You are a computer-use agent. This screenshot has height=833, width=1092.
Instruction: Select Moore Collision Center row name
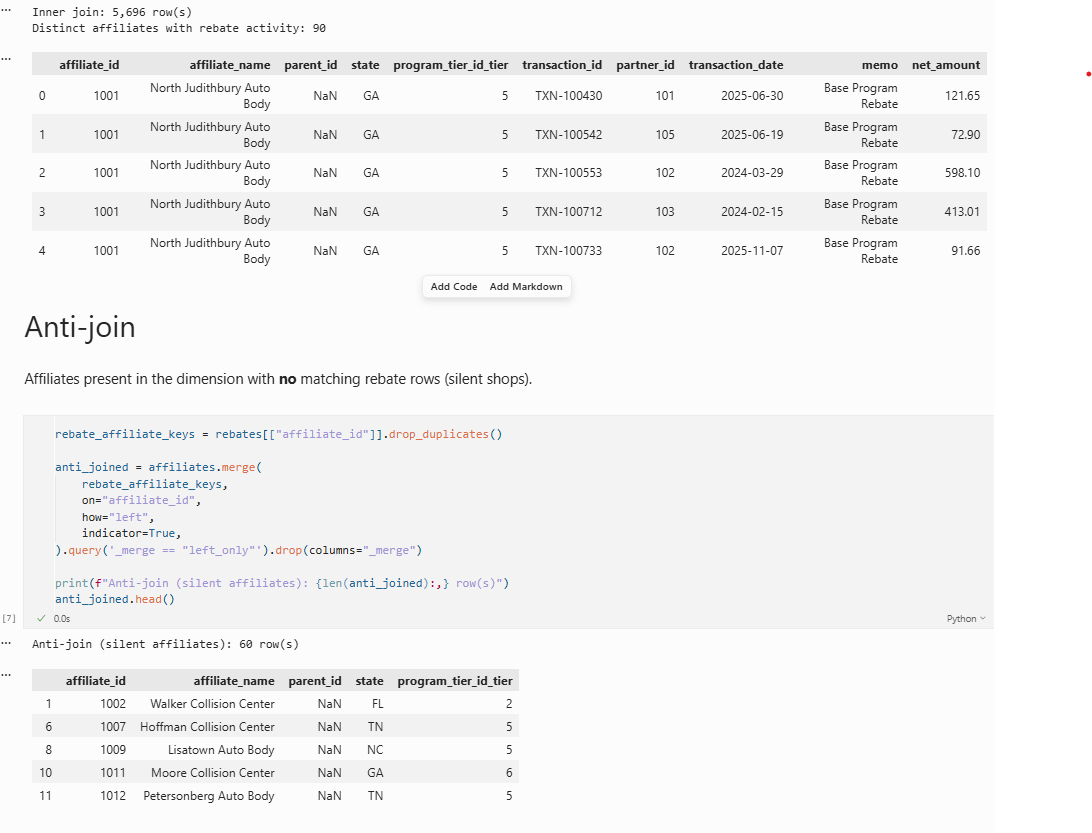tap(213, 773)
